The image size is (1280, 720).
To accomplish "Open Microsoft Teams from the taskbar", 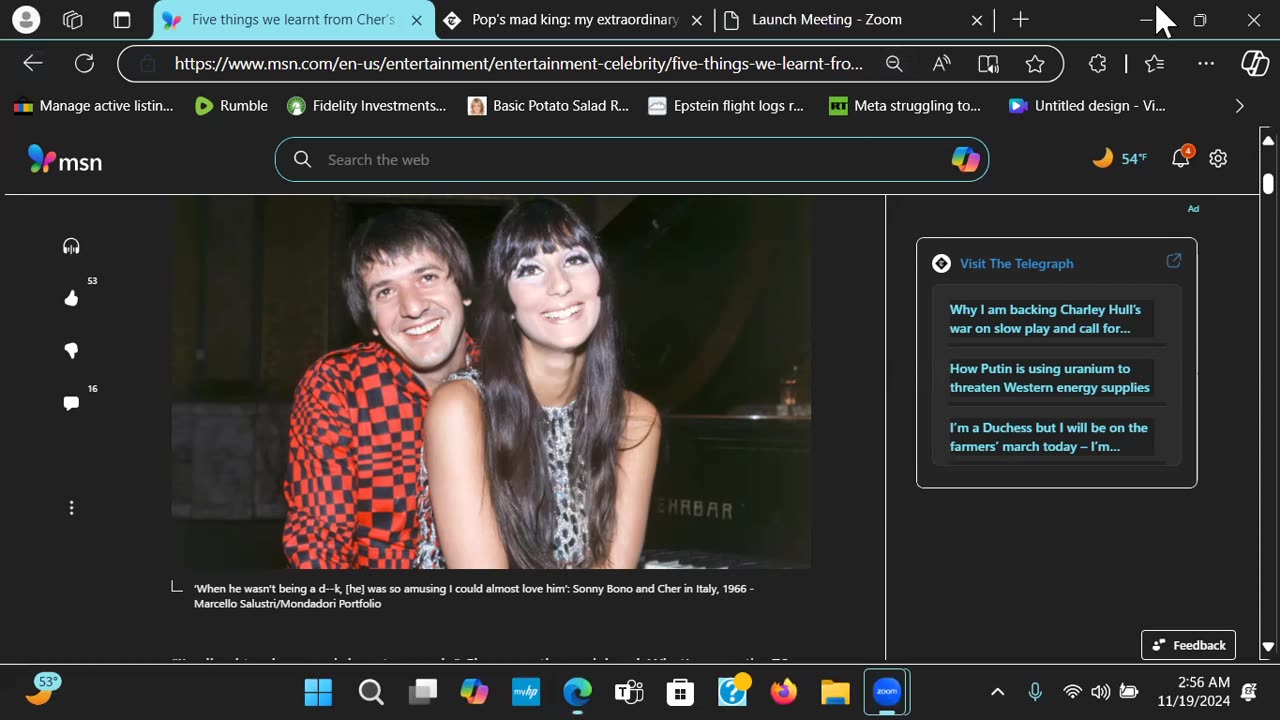I will pyautogui.click(x=629, y=692).
